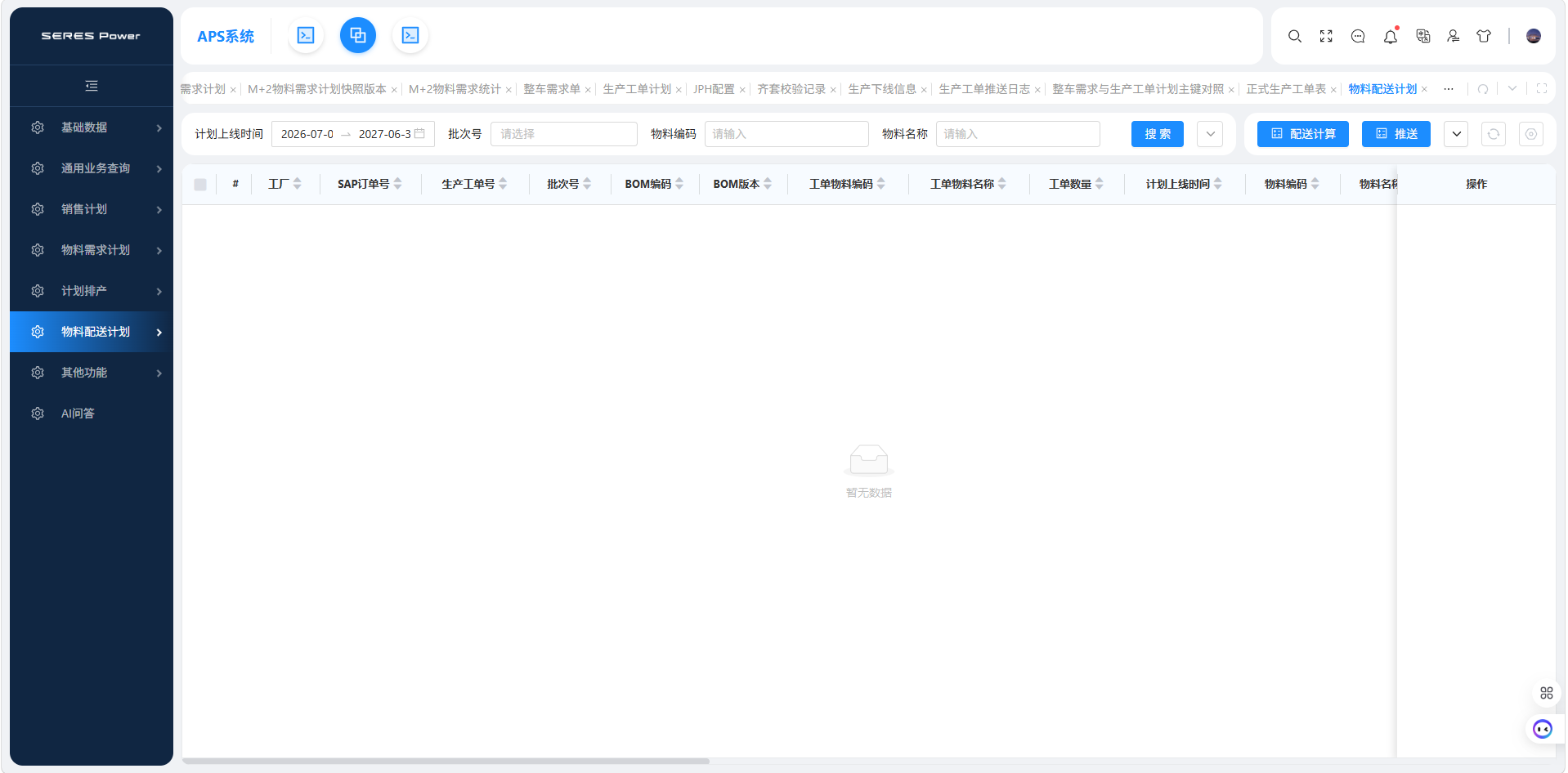Open the floating apps grid icon
The width and height of the screenshot is (1568, 773).
(x=1547, y=693)
